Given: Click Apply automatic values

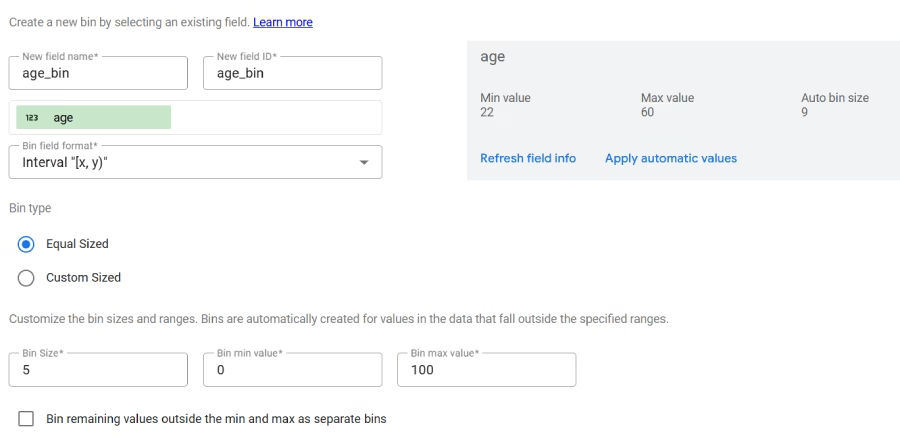Looking at the screenshot, I should [x=671, y=158].
